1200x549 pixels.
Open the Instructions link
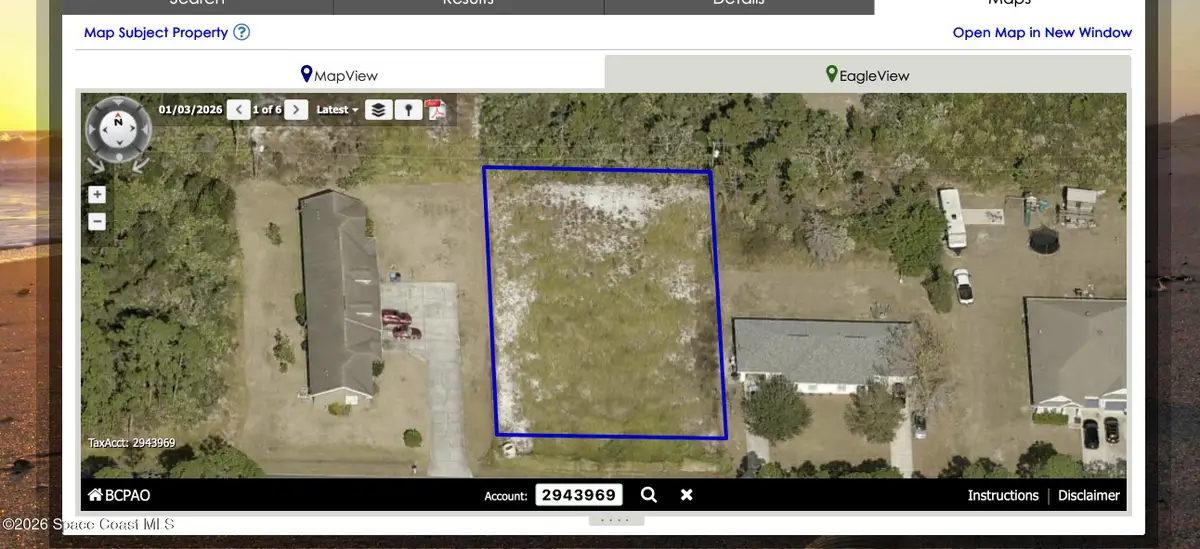click(x=1003, y=495)
